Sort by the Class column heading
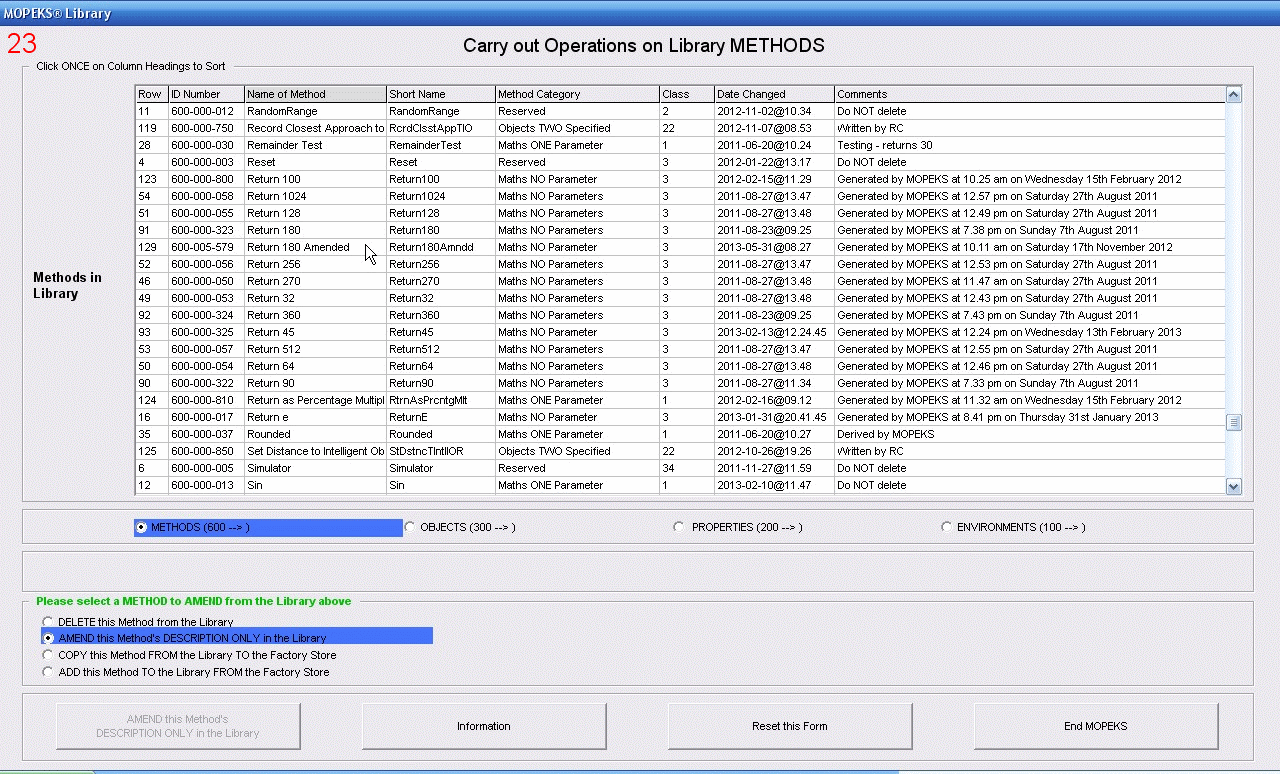Image resolution: width=1280 pixels, height=774 pixels. (x=687, y=94)
